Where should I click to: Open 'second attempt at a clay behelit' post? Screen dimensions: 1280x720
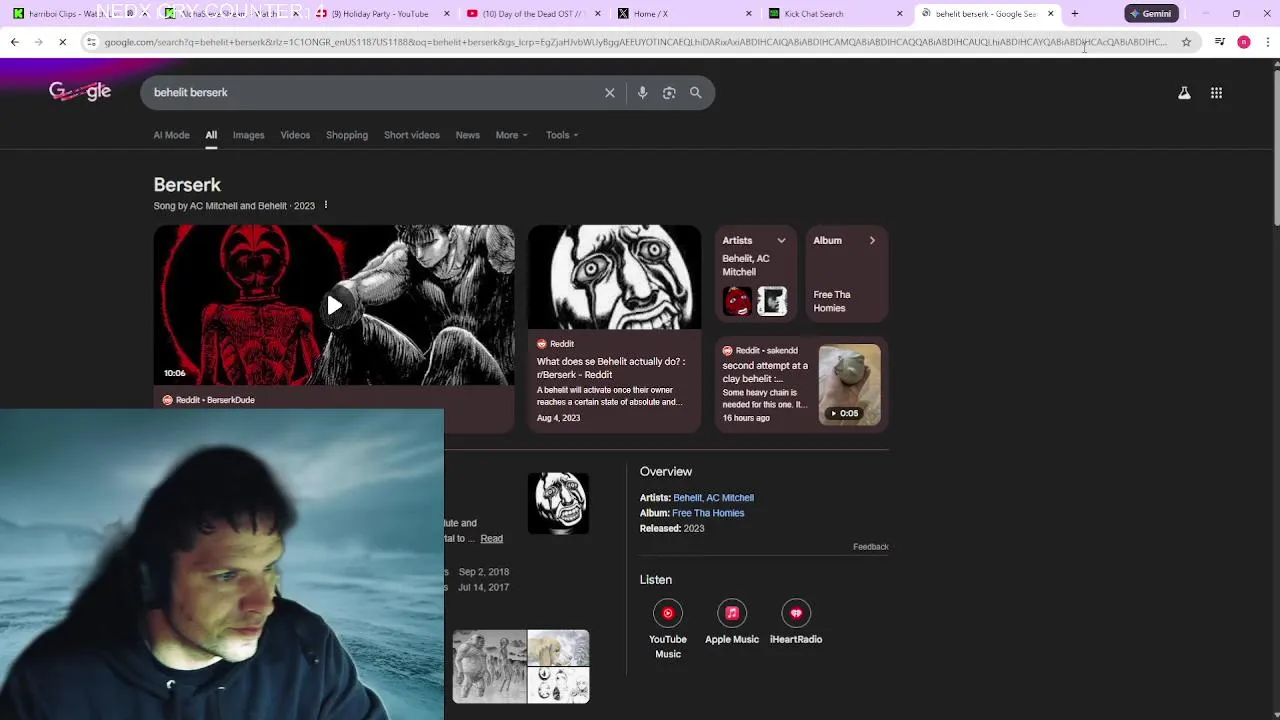765,372
